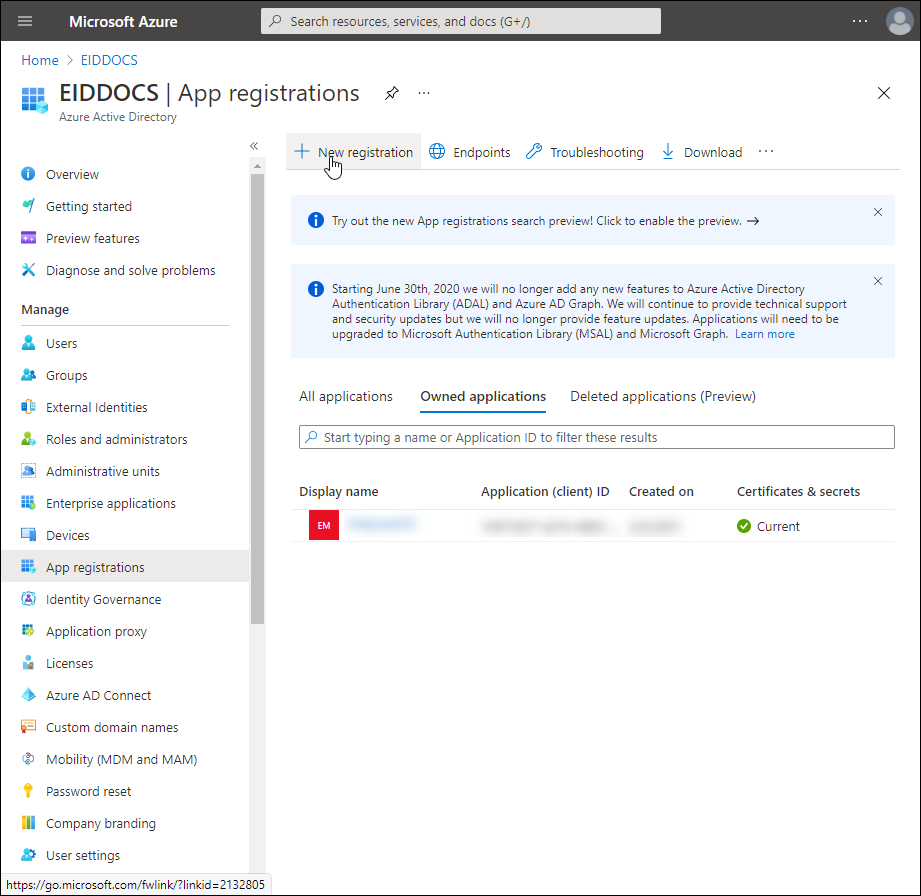The image size is (921, 896).
Task: Dismiss the search preview banner
Action: [x=878, y=212]
